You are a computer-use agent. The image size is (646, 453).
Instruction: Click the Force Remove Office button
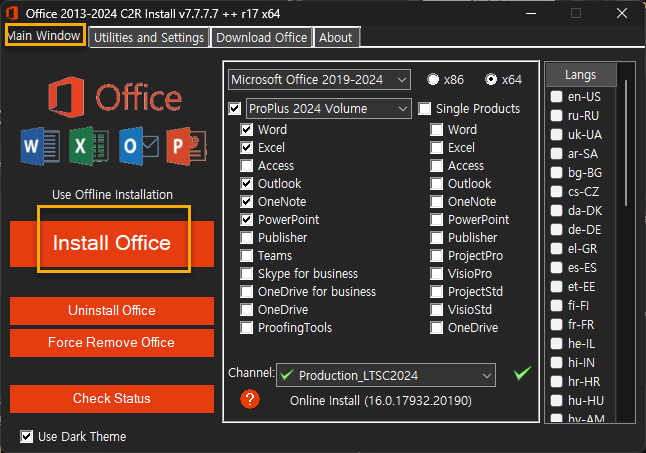pyautogui.click(x=112, y=343)
